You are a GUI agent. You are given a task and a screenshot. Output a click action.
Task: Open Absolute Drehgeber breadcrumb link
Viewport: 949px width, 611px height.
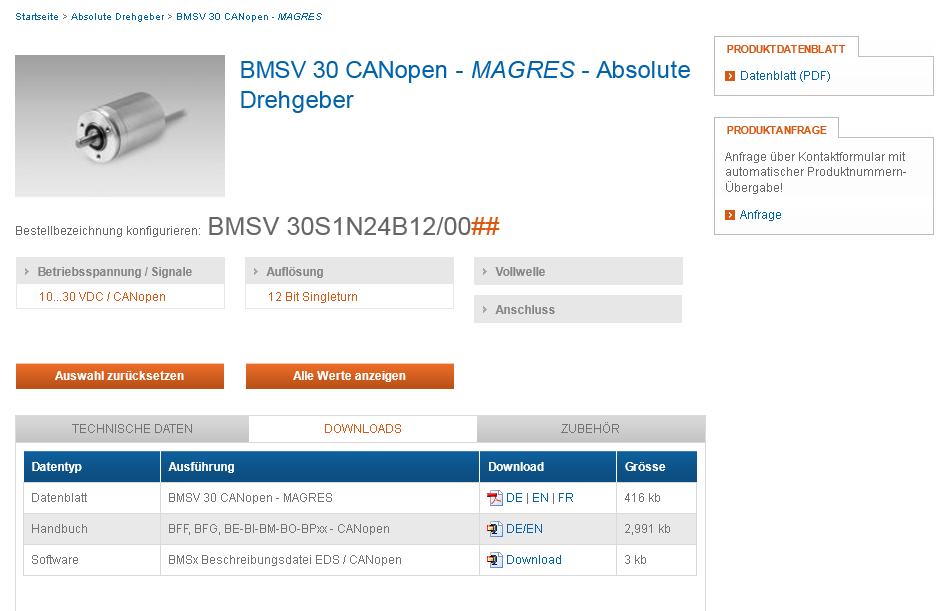(x=117, y=17)
